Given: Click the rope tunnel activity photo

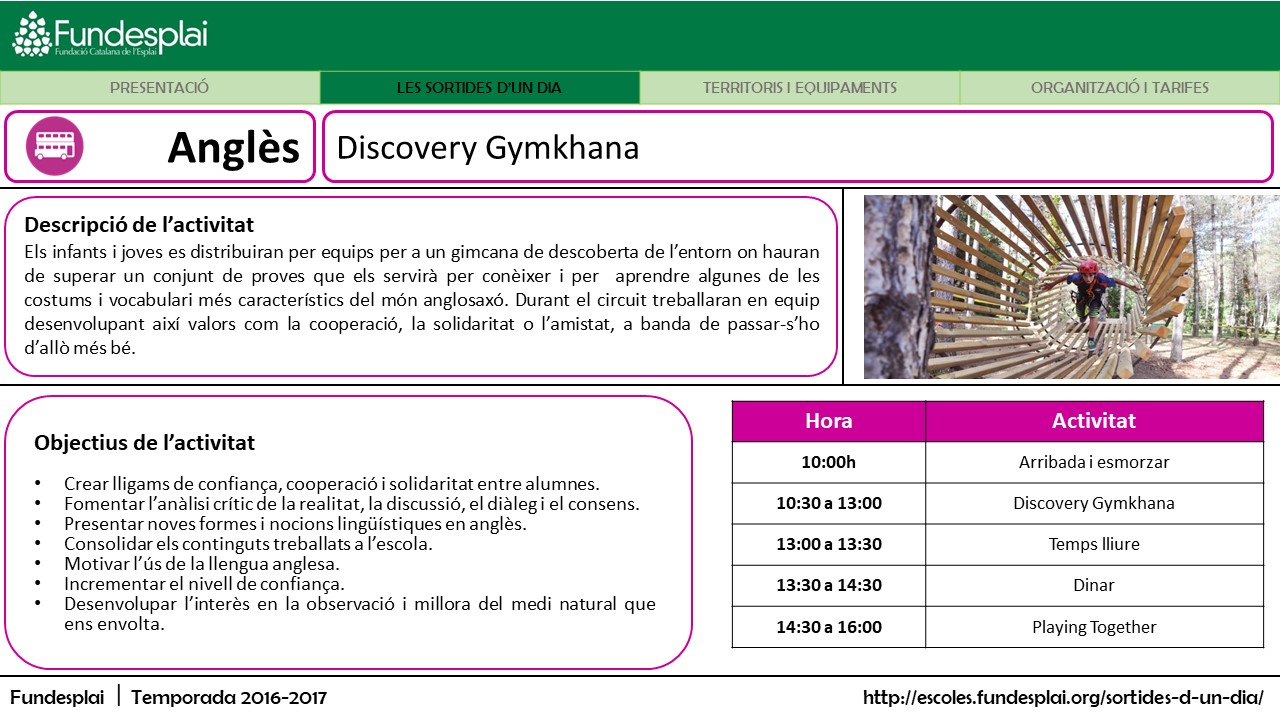Looking at the screenshot, I should tap(1071, 287).
